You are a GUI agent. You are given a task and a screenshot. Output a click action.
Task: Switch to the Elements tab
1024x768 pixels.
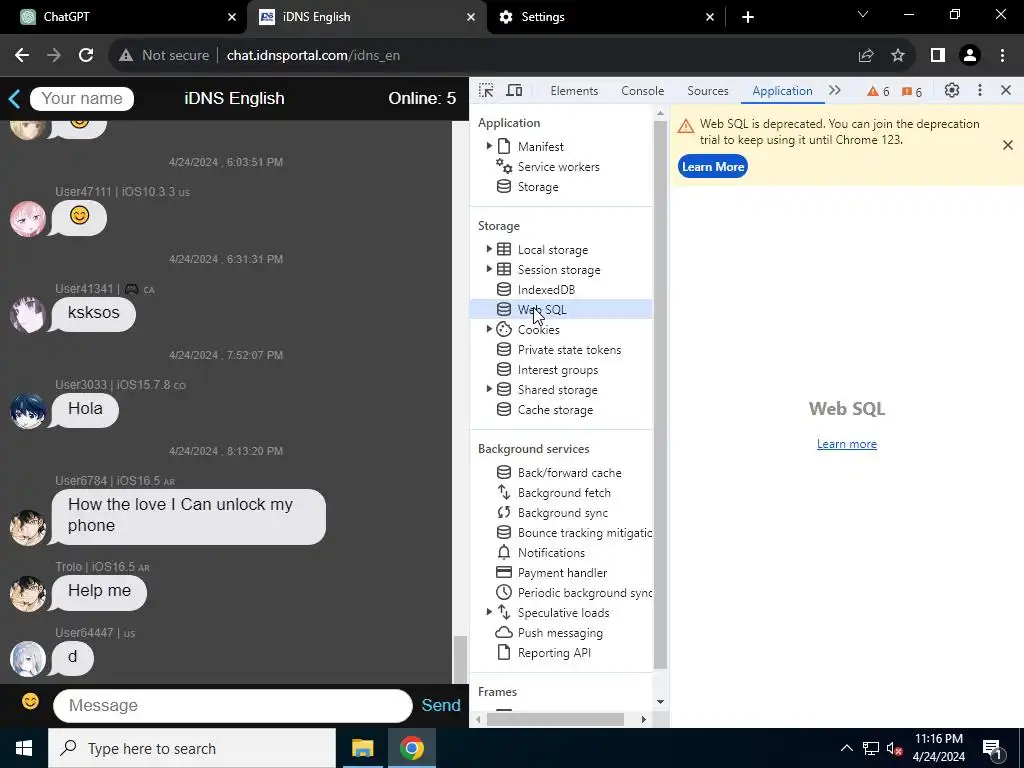(574, 91)
